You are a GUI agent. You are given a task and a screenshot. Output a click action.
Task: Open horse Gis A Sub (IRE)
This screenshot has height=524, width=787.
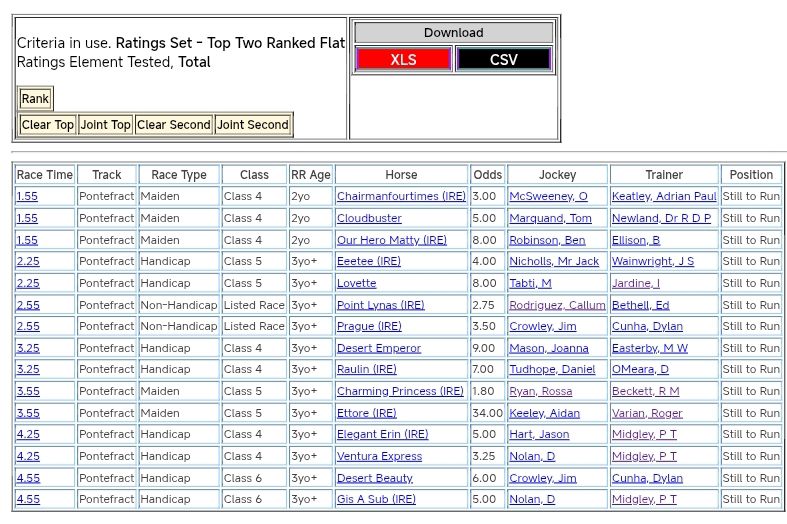click(376, 499)
